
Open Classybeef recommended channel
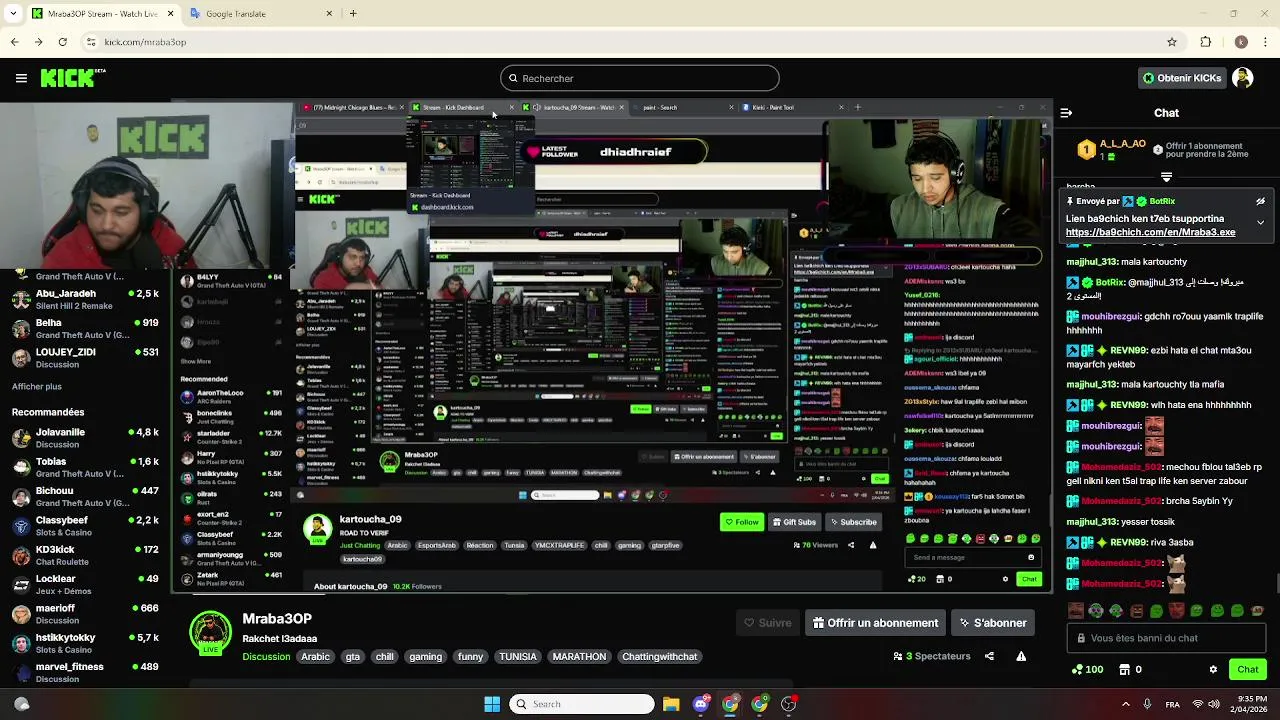[x=85, y=526]
